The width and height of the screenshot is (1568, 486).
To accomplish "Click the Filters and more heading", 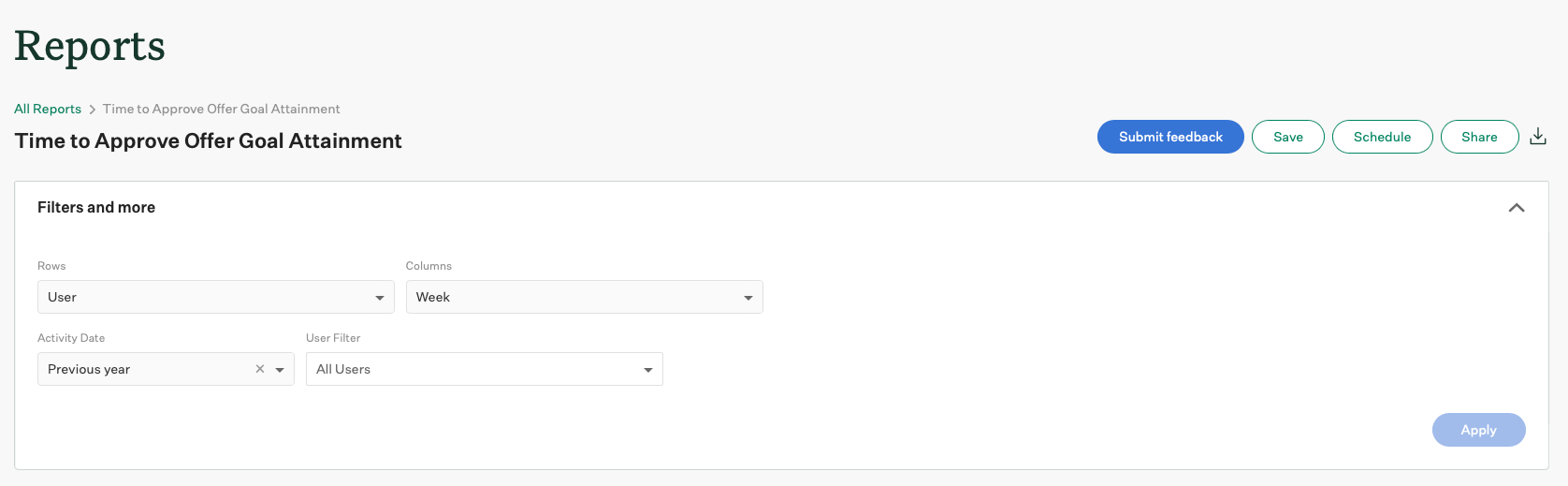I will [96, 207].
